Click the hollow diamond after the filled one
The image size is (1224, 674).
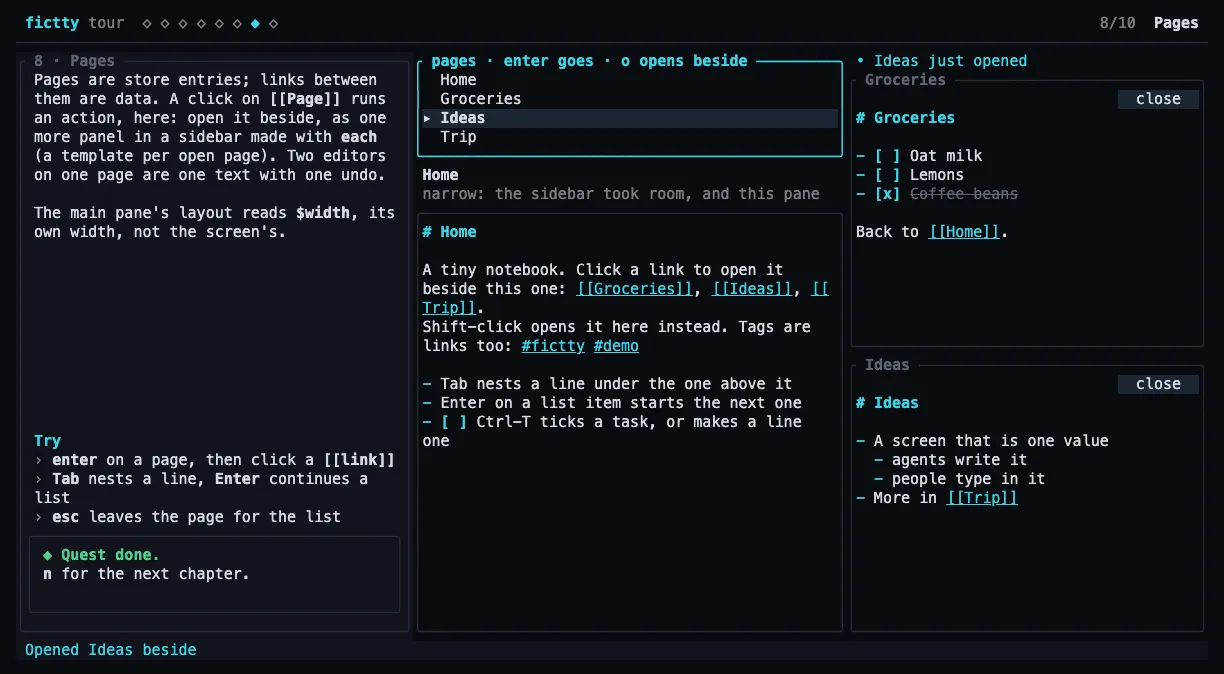coord(273,23)
